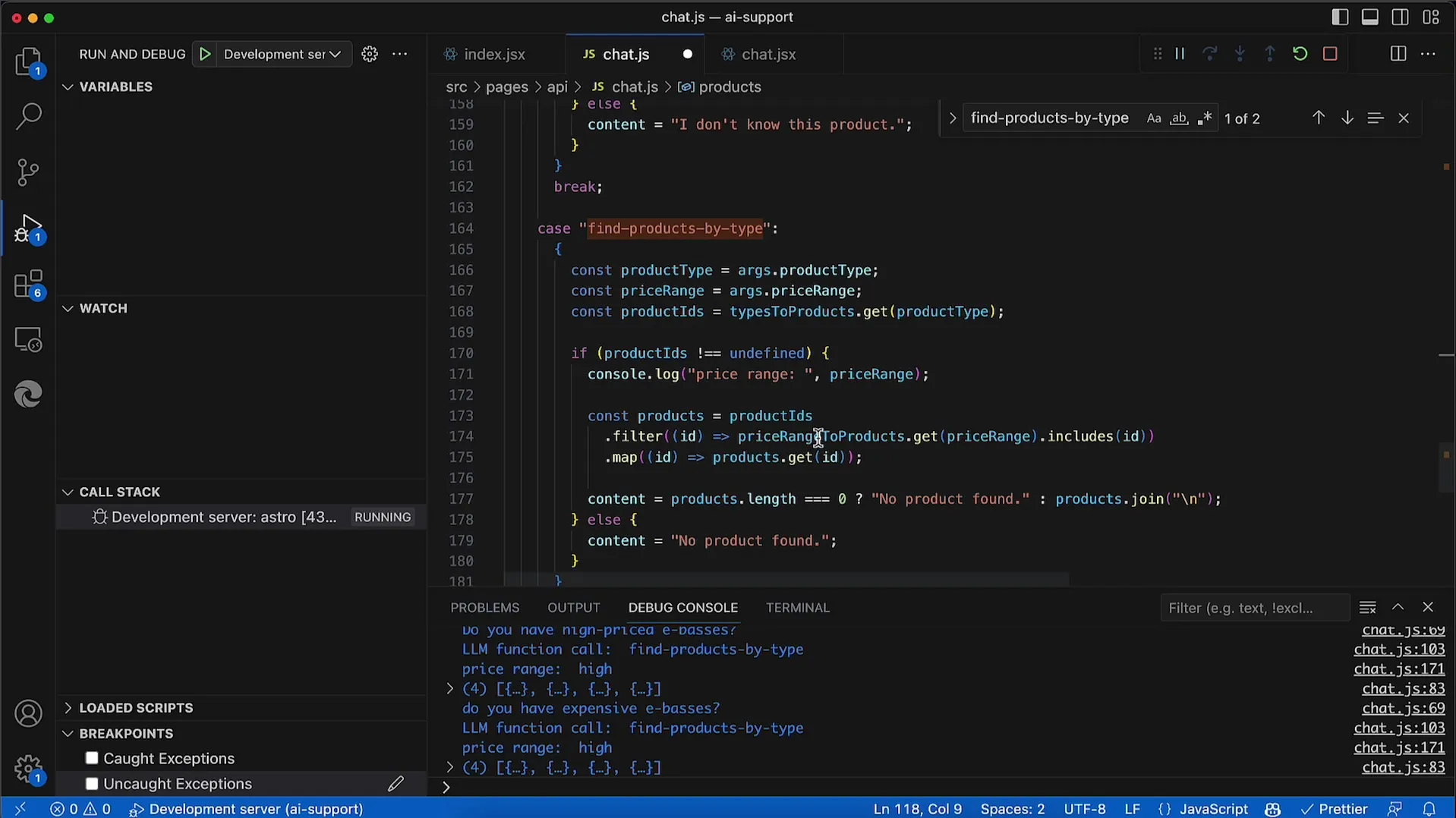Open launch.json via gear icon

pyautogui.click(x=370, y=54)
